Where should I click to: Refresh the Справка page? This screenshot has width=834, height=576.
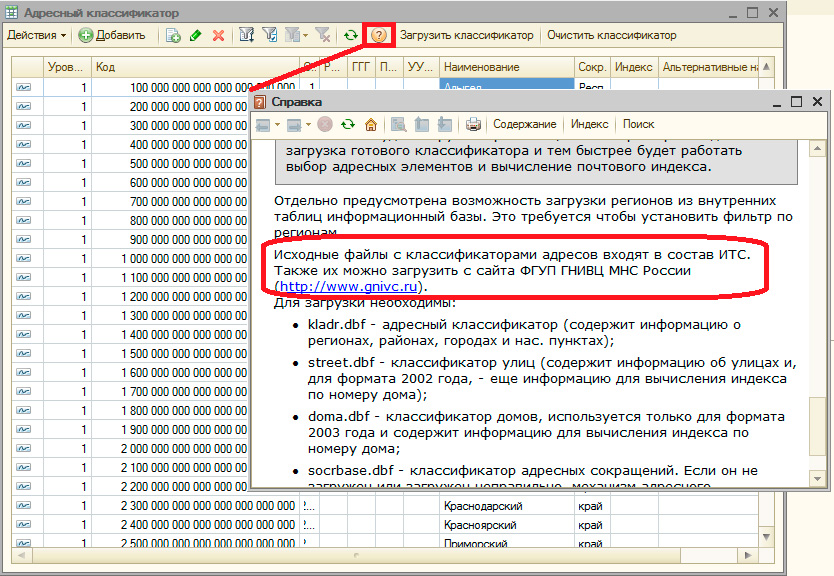pos(348,124)
